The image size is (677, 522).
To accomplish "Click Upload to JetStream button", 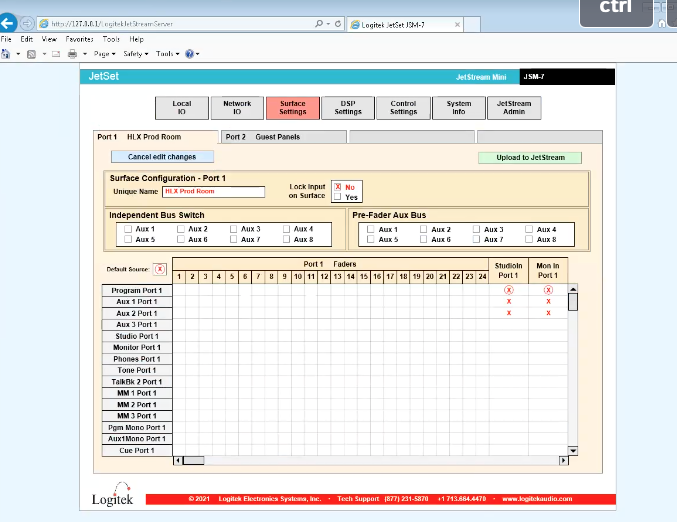I will 530,158.
